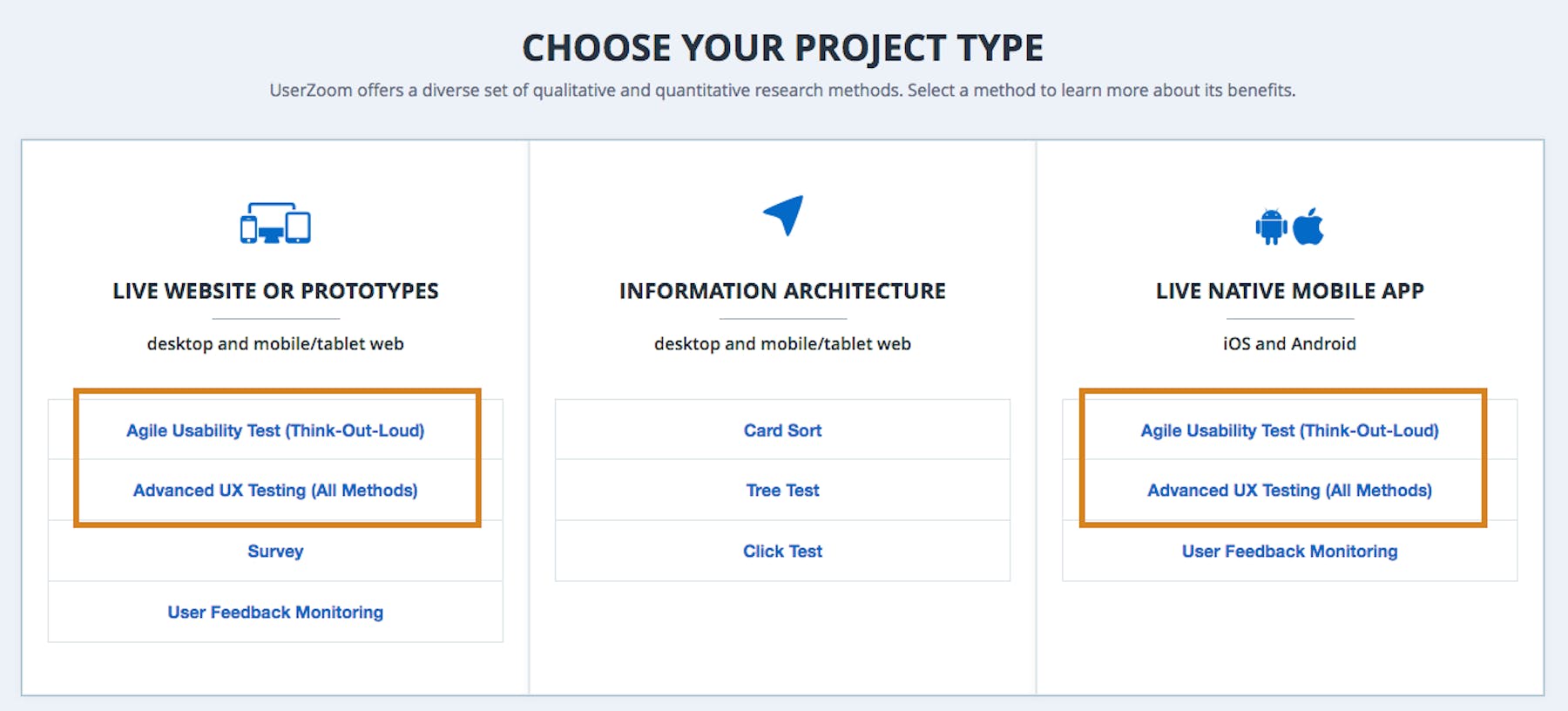Select the Card Sort method
This screenshot has height=711, width=1568.
tap(782, 430)
